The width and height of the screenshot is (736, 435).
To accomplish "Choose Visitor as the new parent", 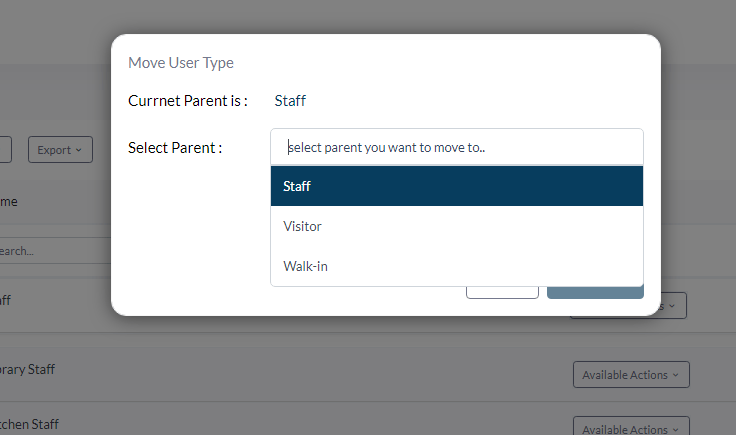I will tap(457, 226).
